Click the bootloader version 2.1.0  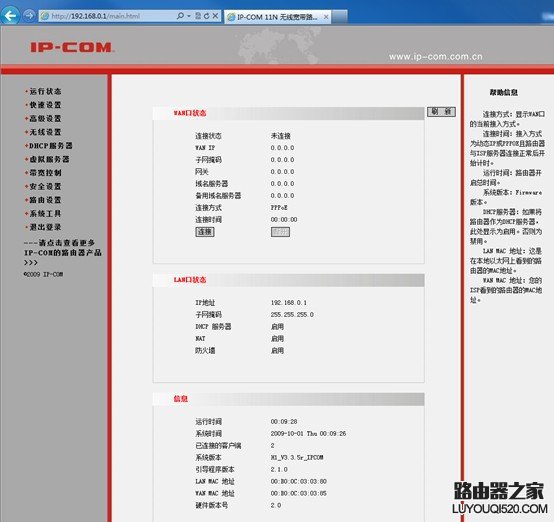coord(279,469)
